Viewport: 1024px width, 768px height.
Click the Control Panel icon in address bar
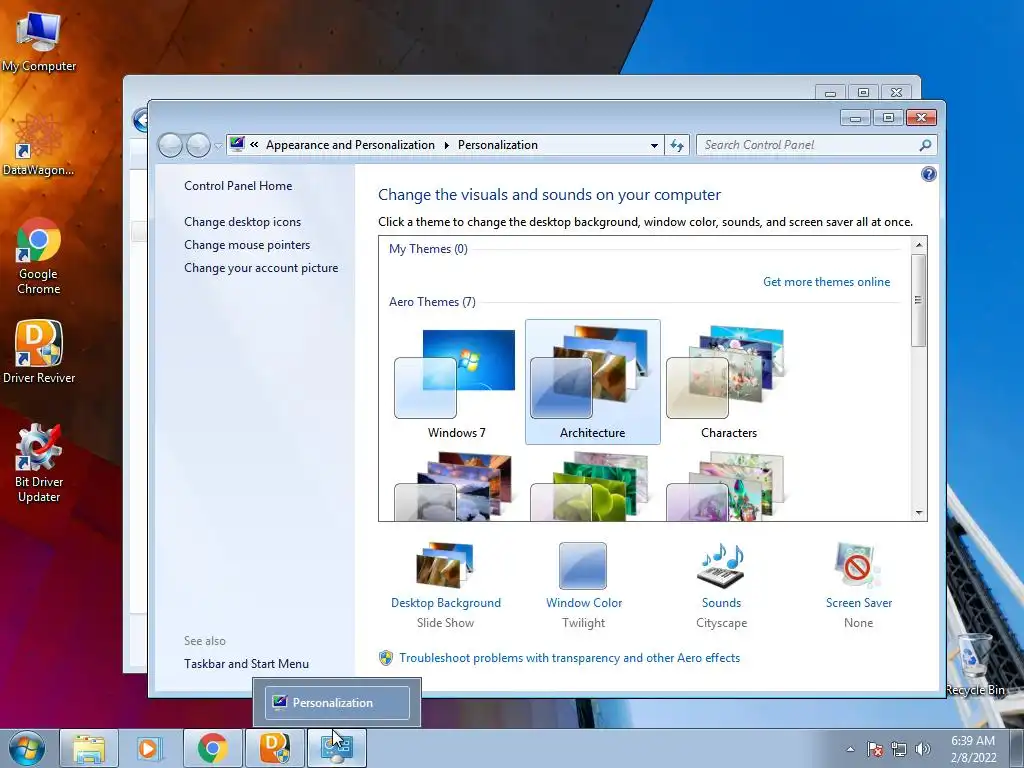236,144
